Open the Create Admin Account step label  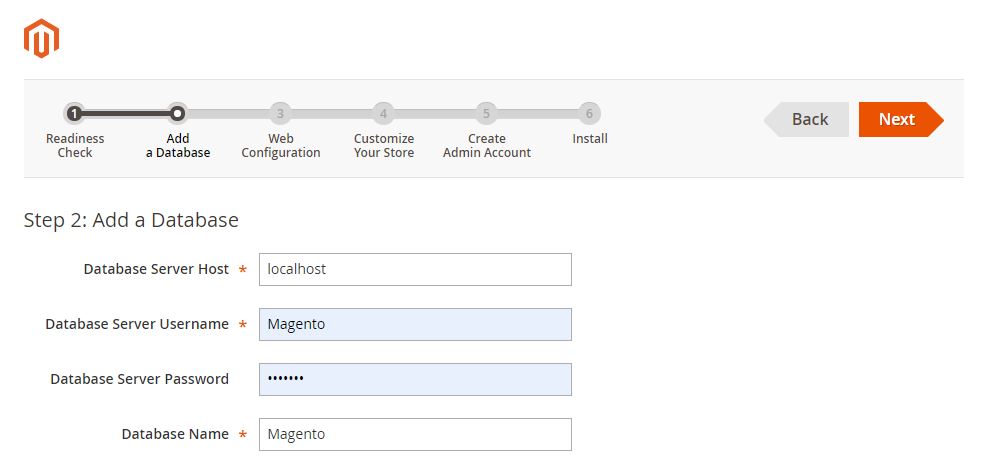click(x=487, y=146)
